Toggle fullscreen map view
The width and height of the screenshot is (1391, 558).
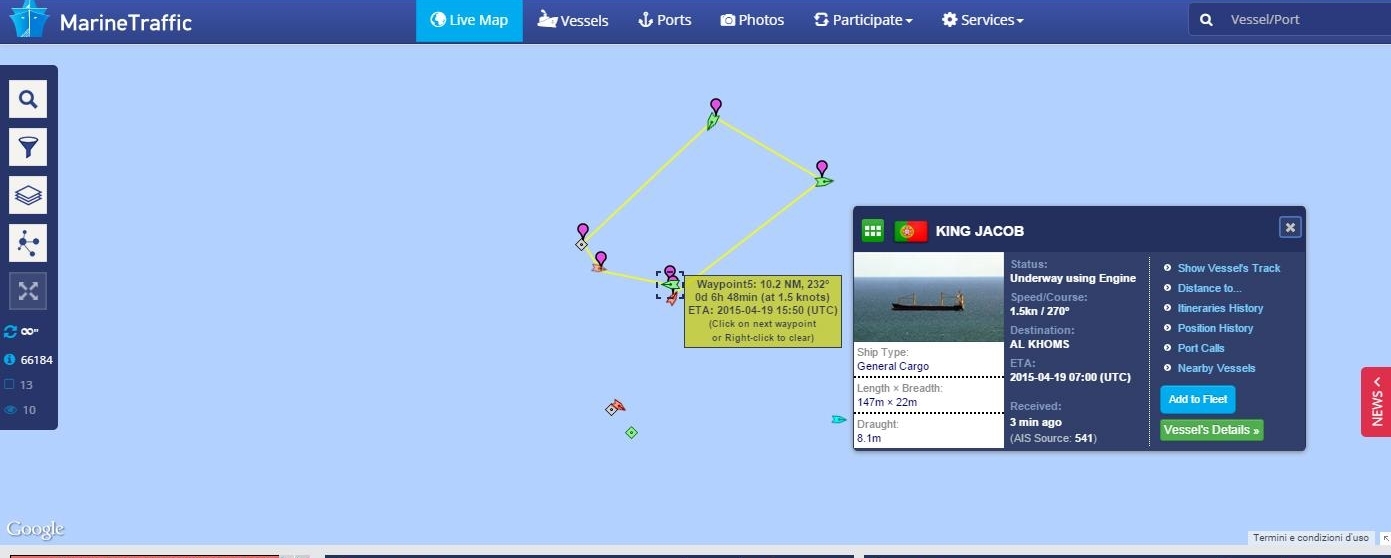(x=28, y=291)
